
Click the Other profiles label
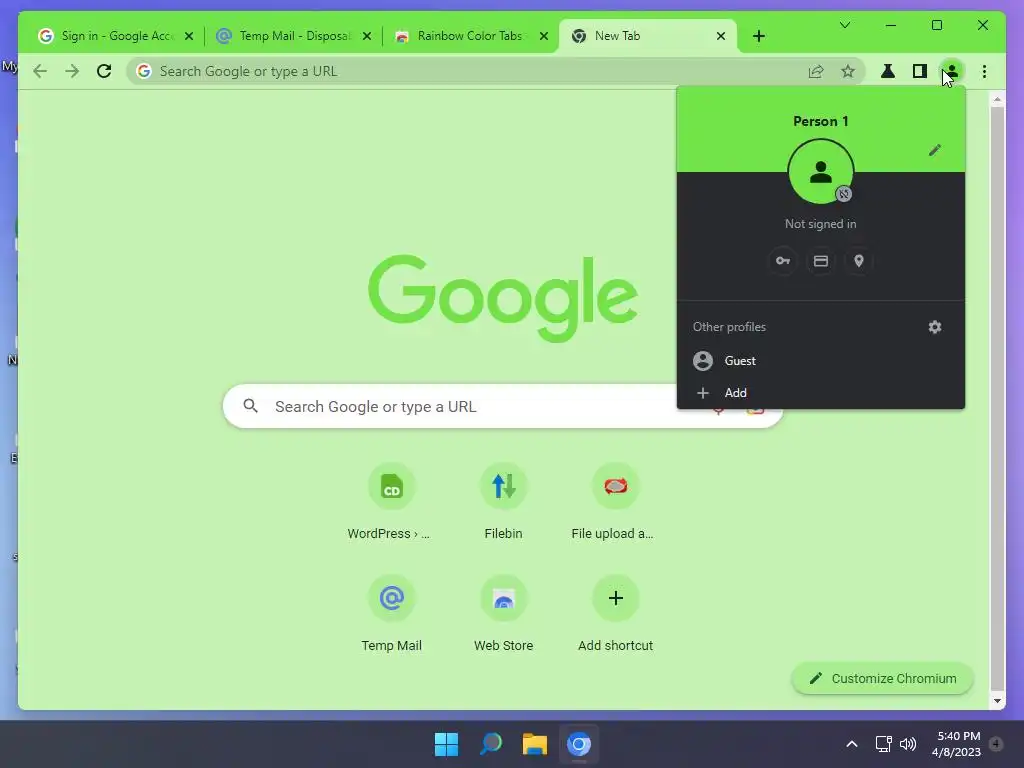click(x=729, y=327)
